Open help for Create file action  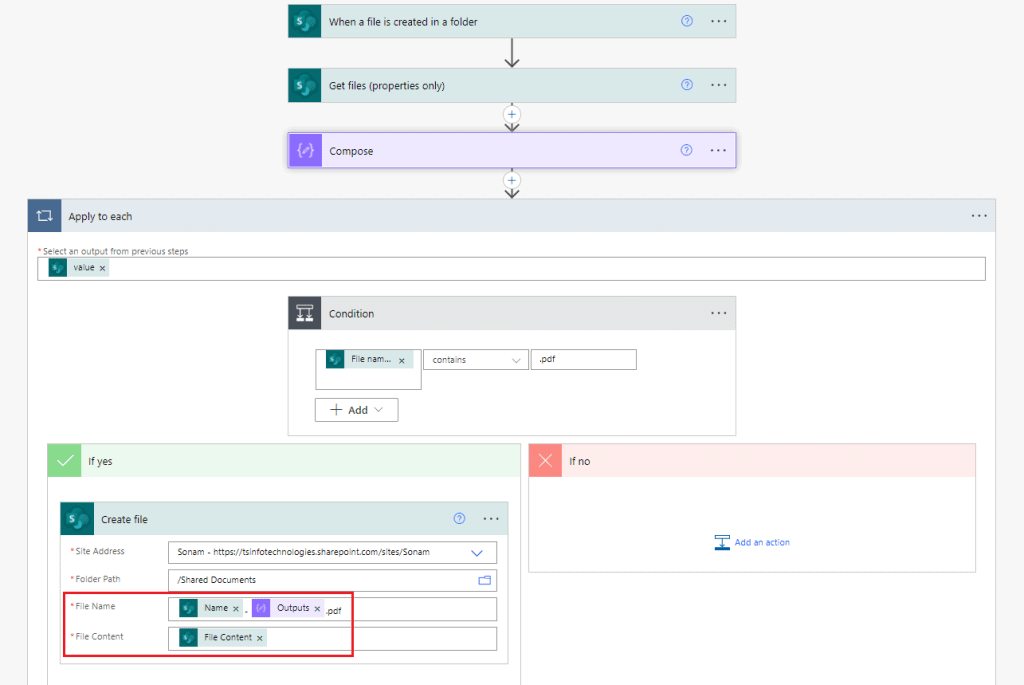tap(459, 518)
